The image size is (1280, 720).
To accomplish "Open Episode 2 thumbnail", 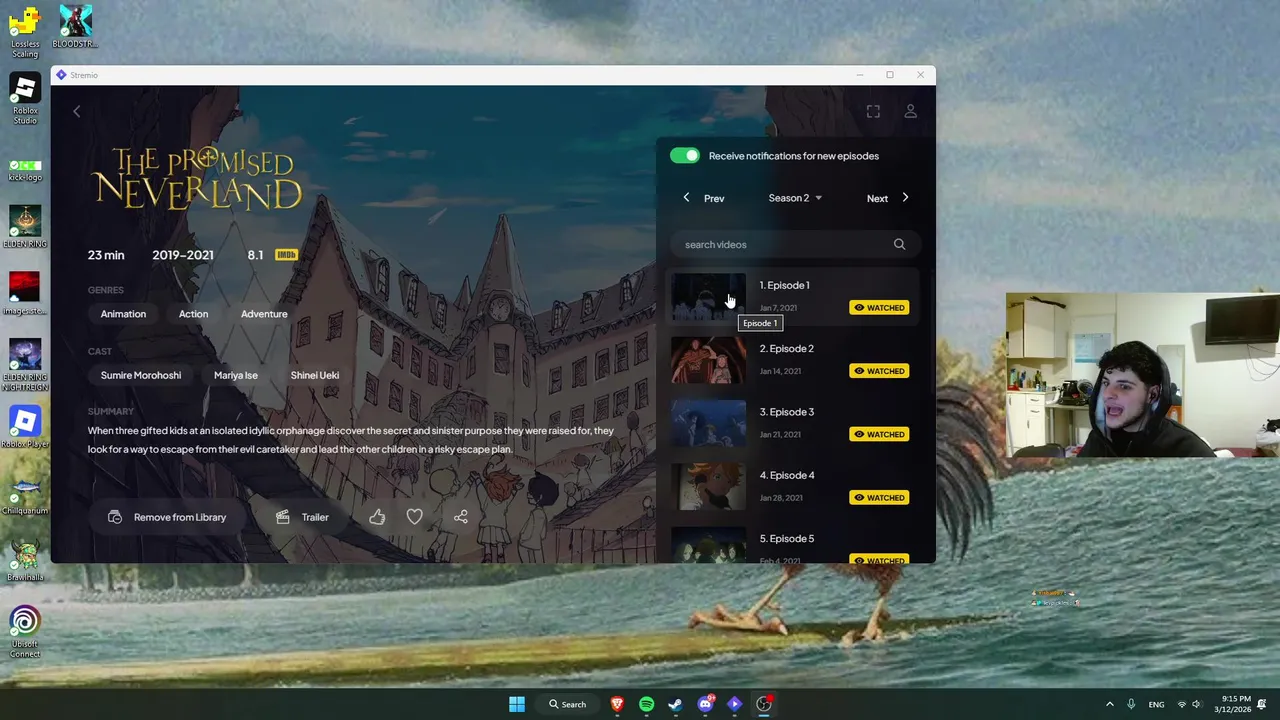I will point(708,360).
